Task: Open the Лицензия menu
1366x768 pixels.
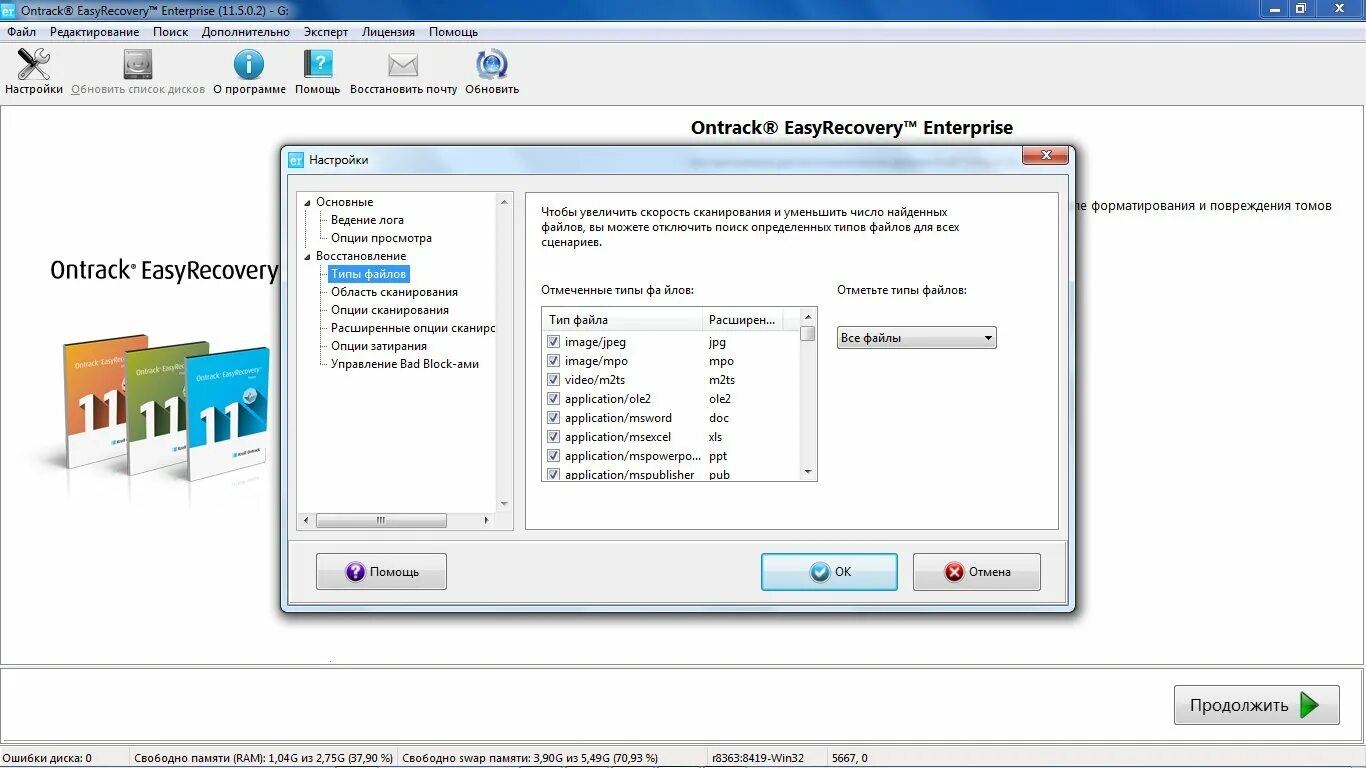Action: point(388,32)
